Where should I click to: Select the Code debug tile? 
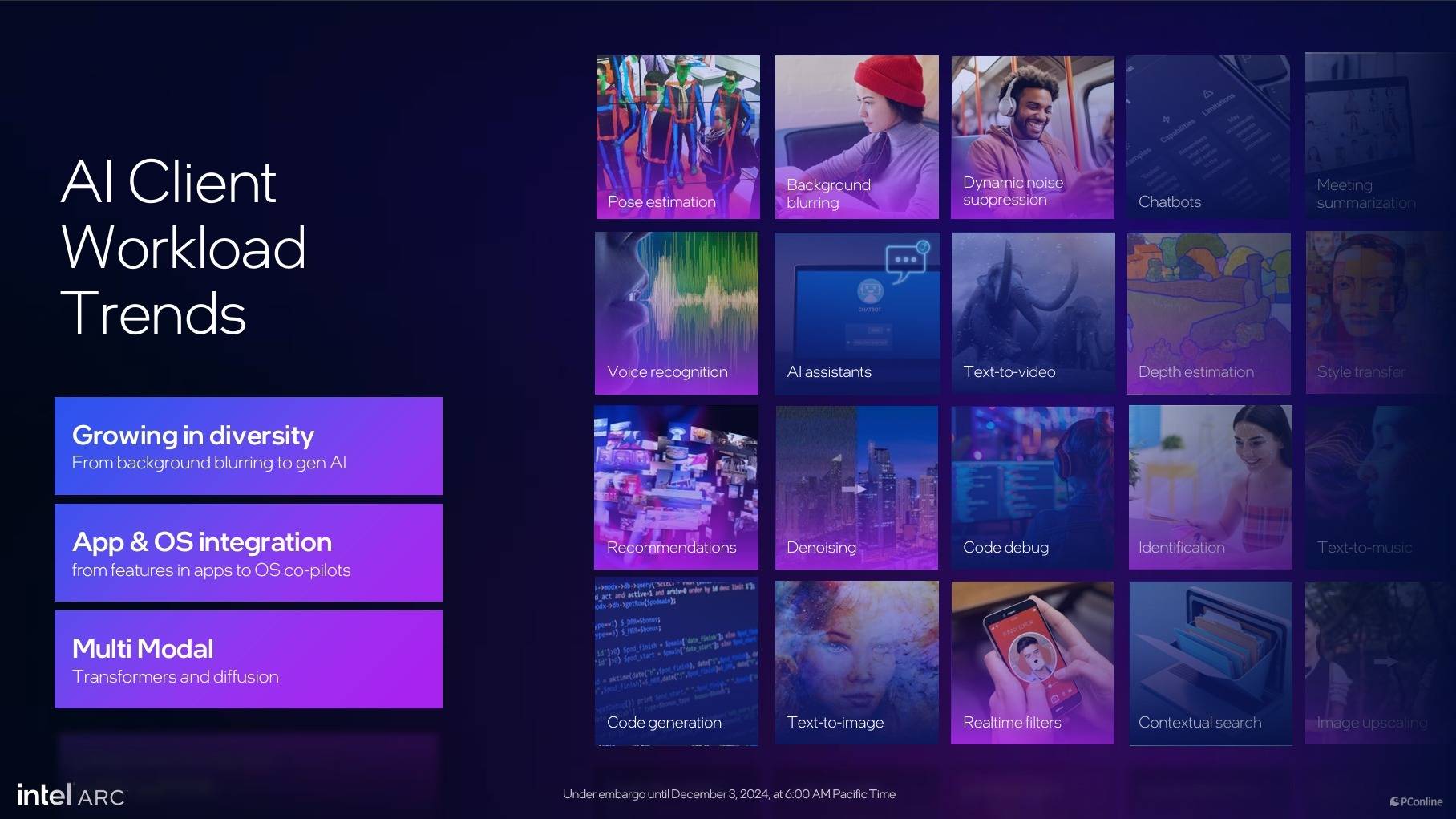(1033, 487)
